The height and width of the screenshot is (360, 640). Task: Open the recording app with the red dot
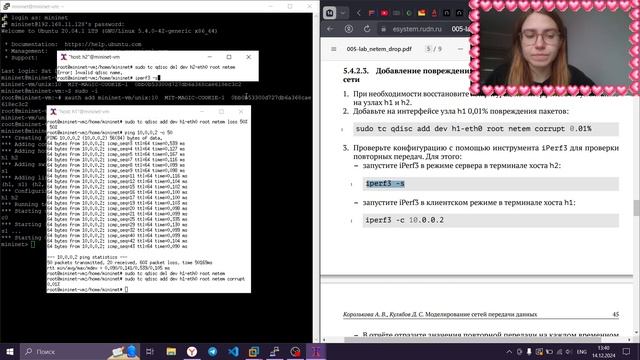point(296,351)
